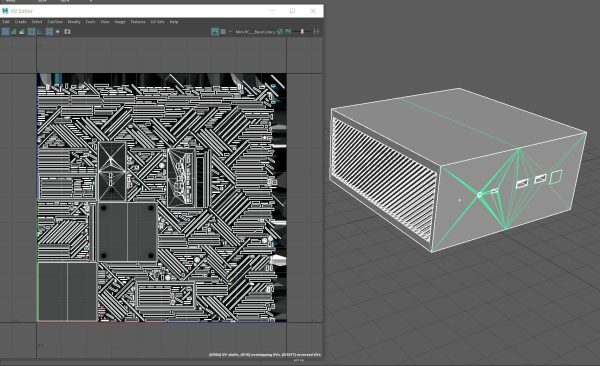Open the View menu in UV Editor
Screen dimensions: 600x366
[105, 22]
